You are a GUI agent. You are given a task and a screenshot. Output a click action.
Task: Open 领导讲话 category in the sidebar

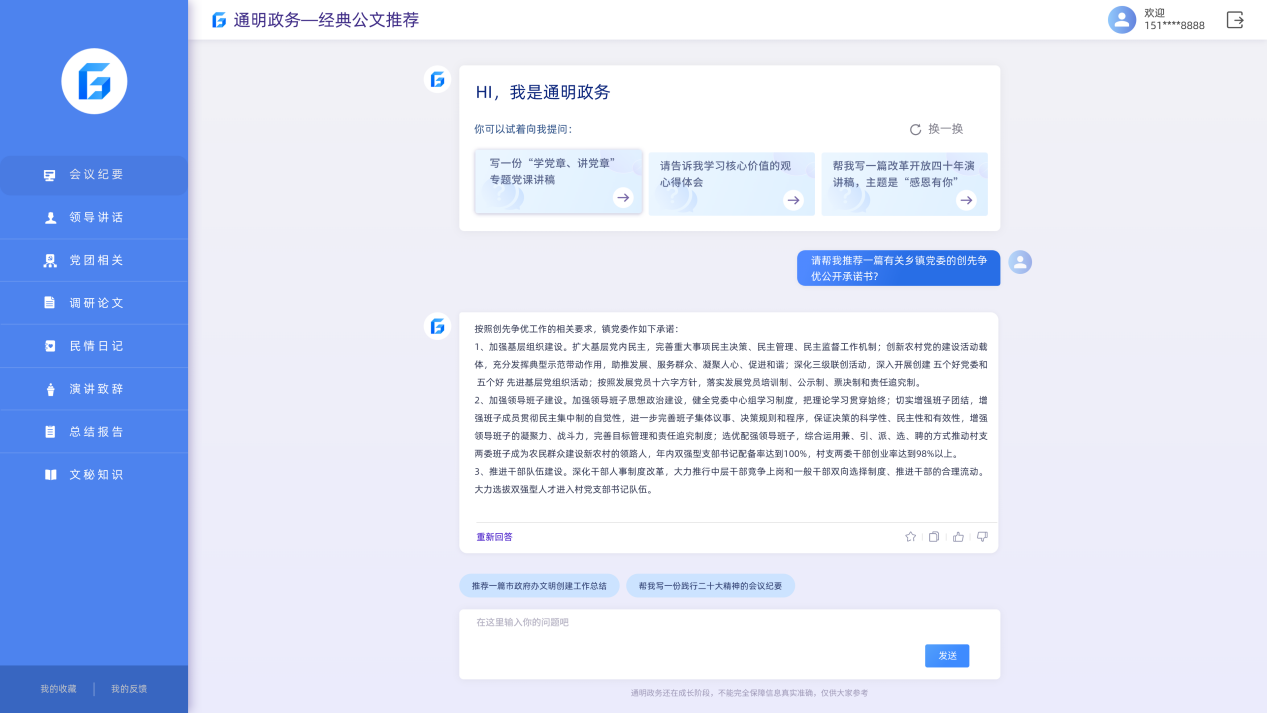click(x=95, y=218)
